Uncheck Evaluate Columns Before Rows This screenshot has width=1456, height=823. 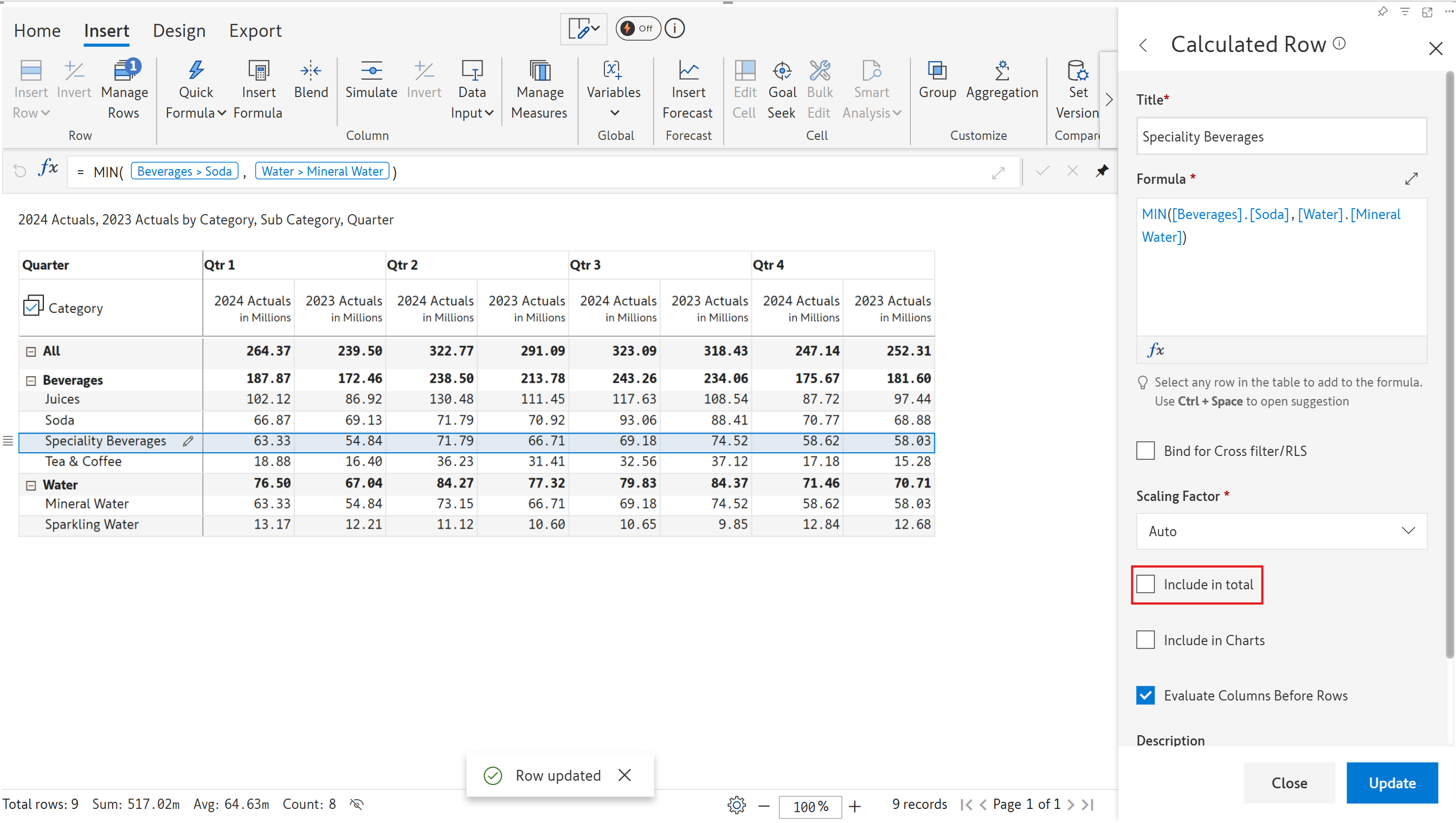coord(1145,695)
